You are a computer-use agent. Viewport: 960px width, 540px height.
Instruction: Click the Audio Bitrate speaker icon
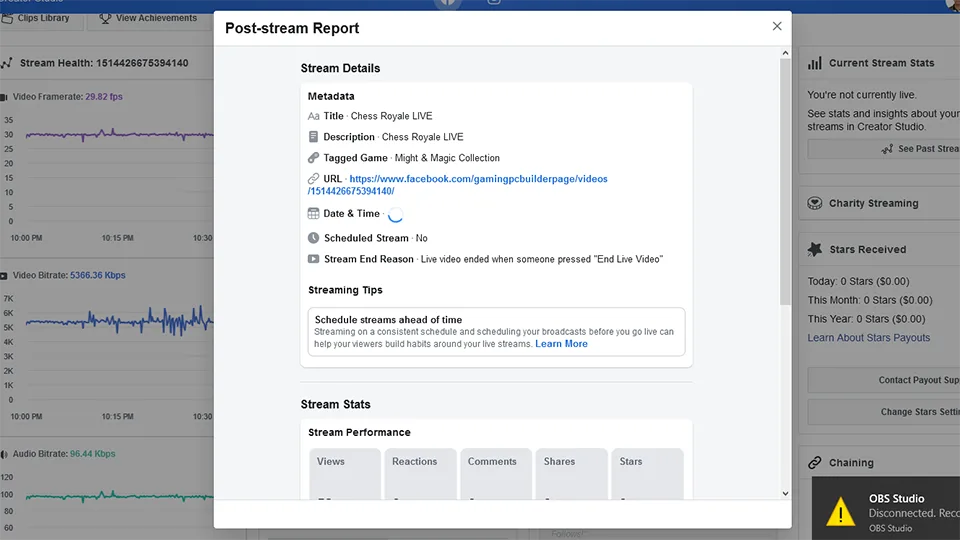pyautogui.click(x=4, y=454)
